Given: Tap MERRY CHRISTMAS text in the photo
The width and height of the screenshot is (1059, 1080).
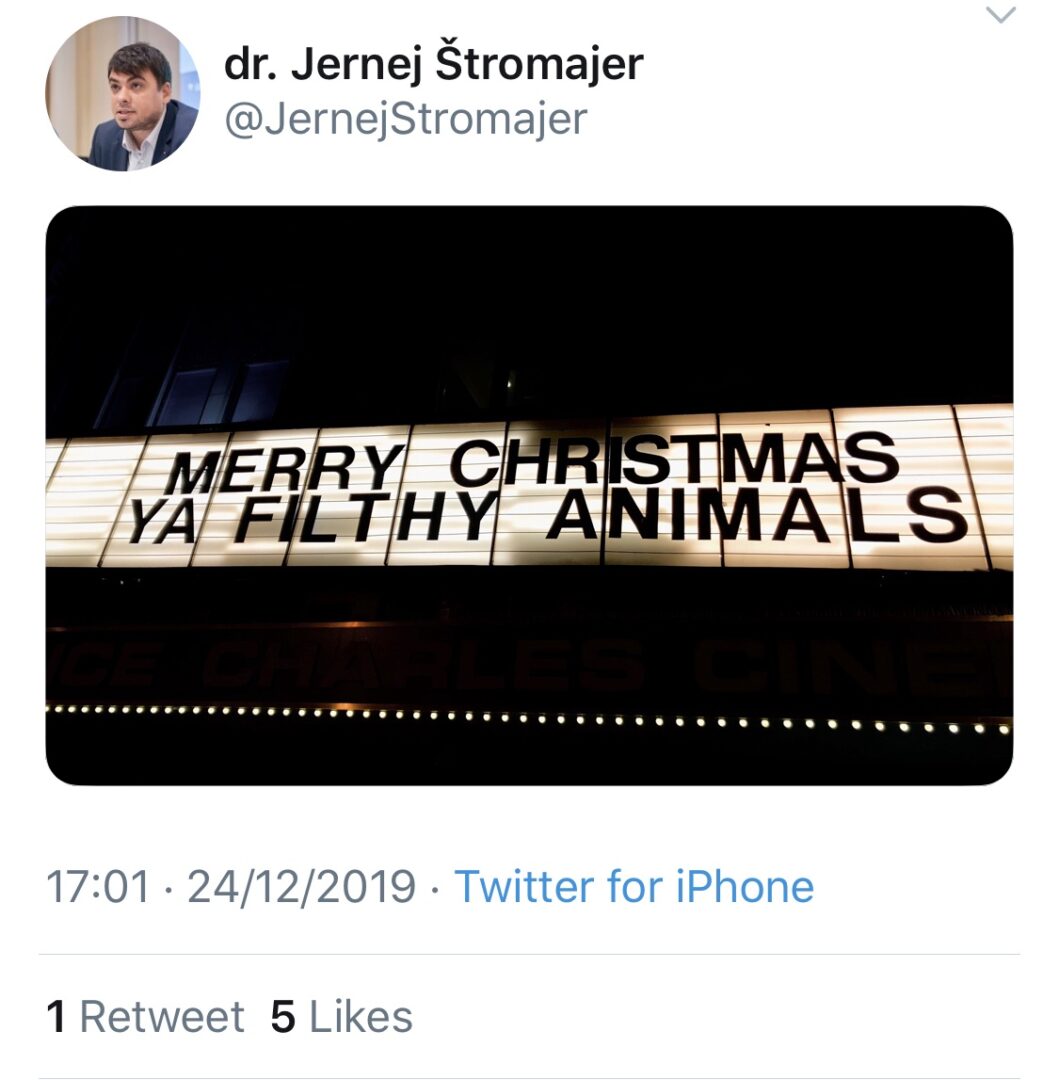Looking at the screenshot, I should pyautogui.click(x=530, y=463).
